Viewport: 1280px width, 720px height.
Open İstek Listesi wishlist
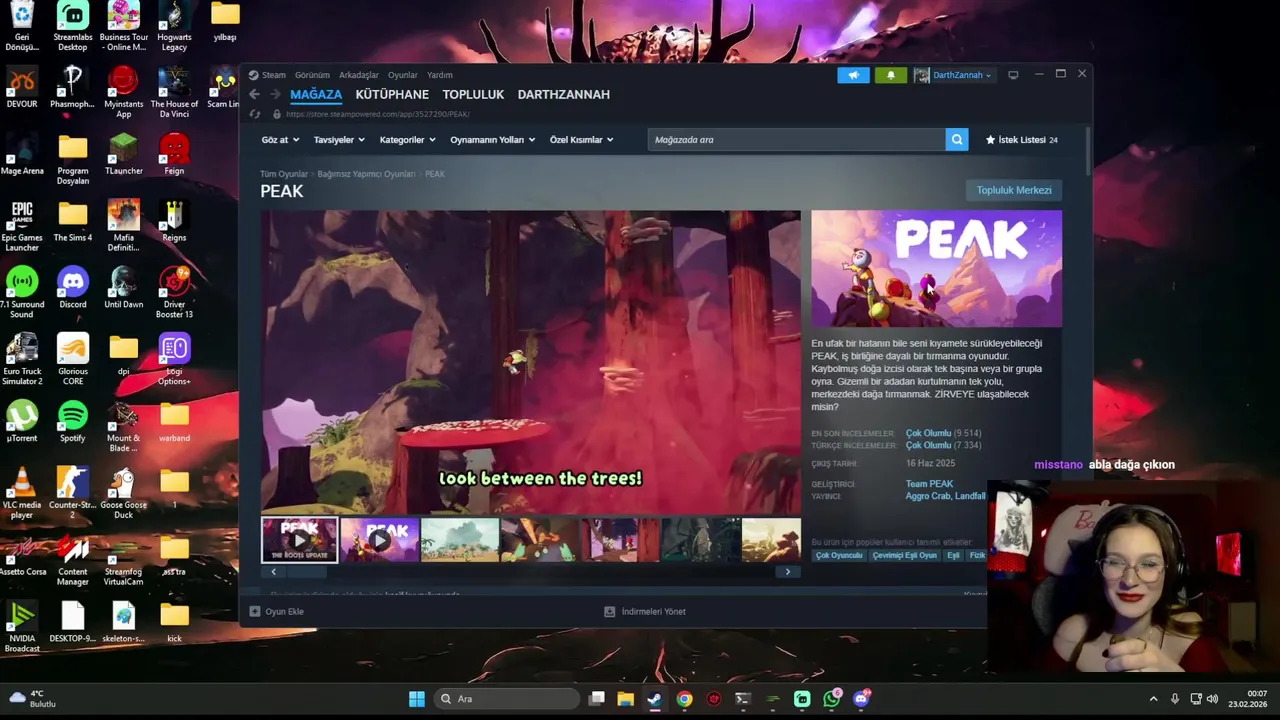pos(1022,140)
